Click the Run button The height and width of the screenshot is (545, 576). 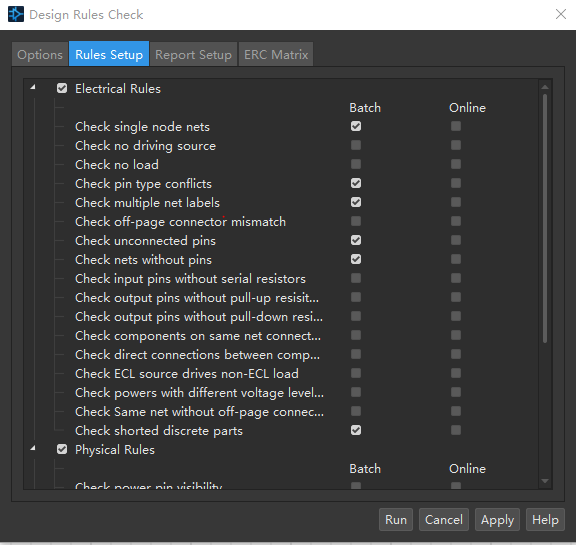tap(396, 520)
